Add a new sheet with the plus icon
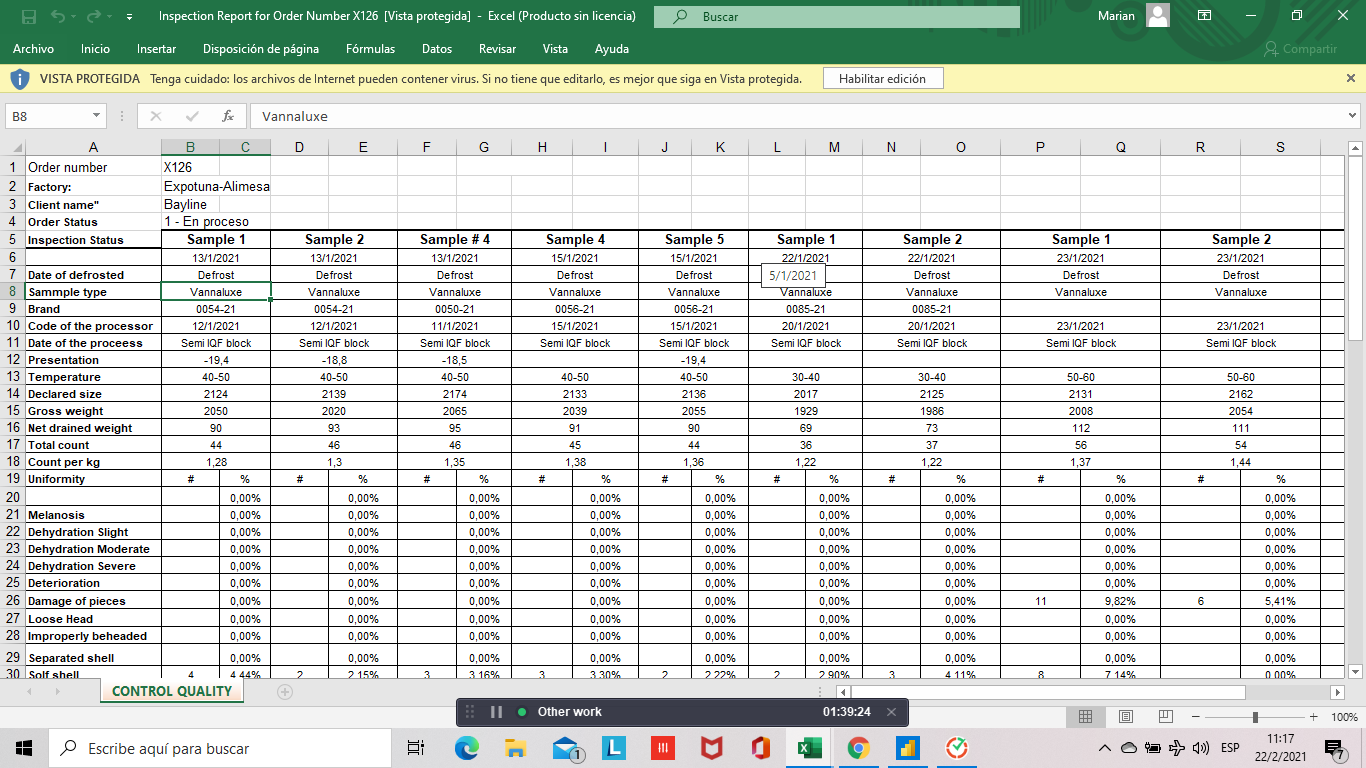The image size is (1366, 768). click(285, 692)
